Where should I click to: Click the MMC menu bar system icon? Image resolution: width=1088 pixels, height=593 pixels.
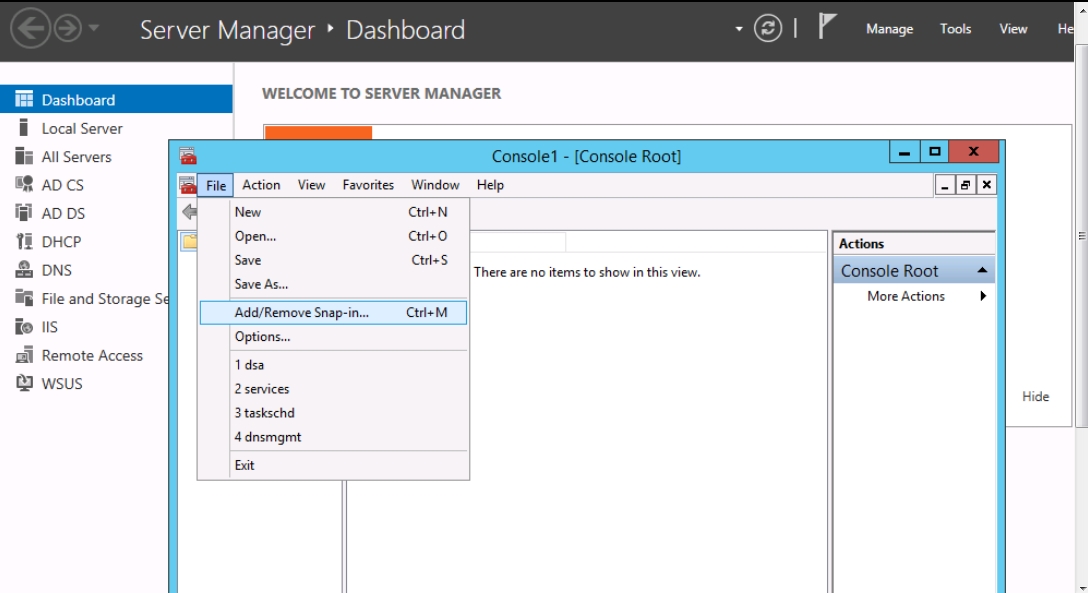(x=187, y=185)
